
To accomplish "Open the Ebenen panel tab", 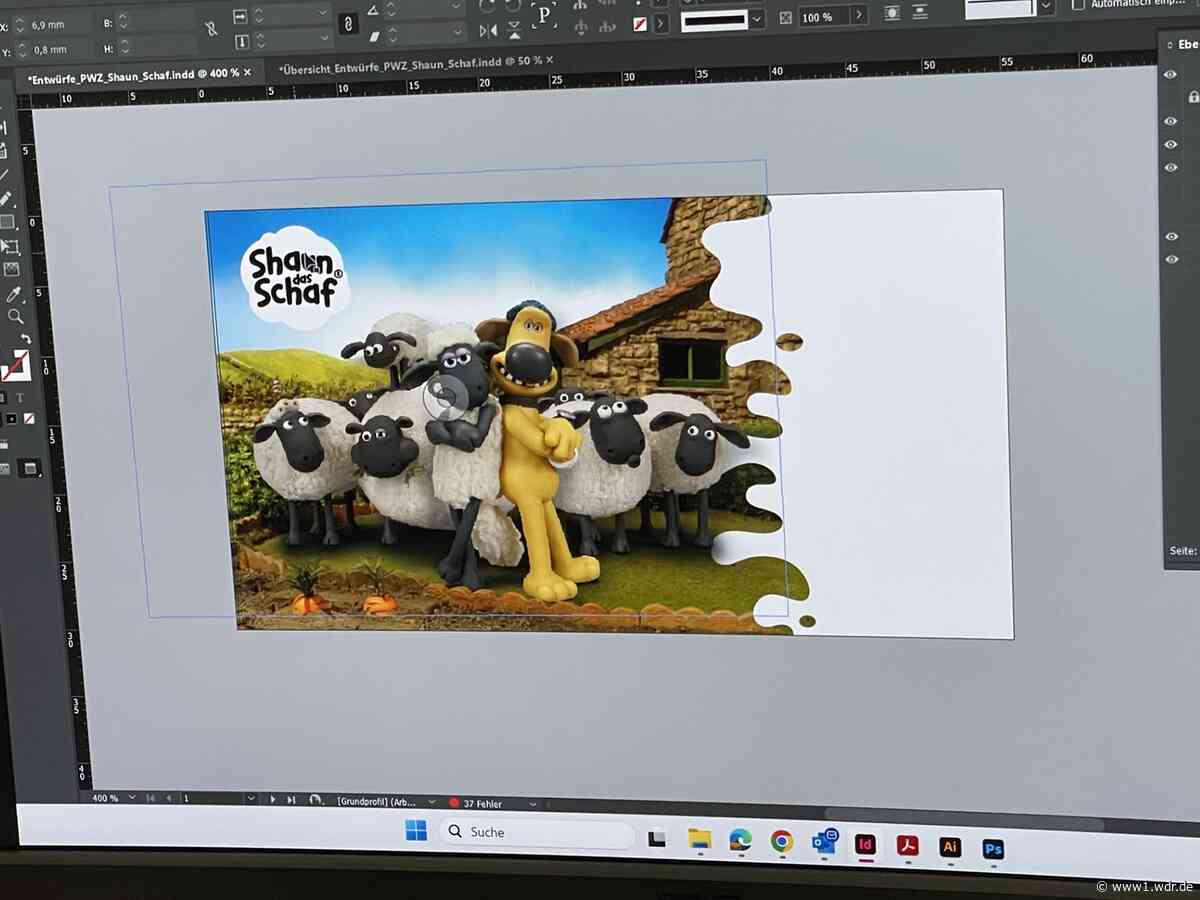I will point(1186,44).
